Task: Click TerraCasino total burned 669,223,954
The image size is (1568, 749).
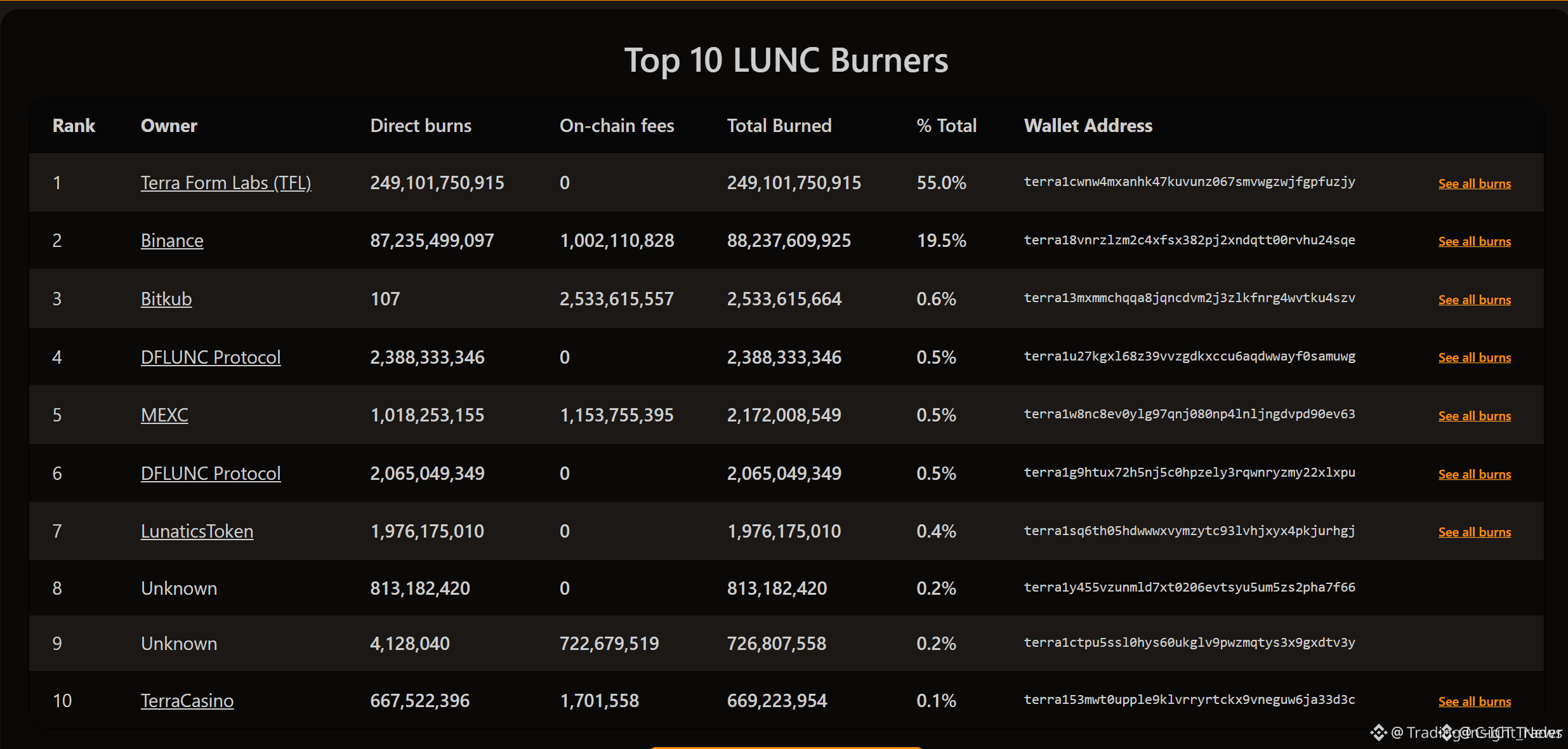Action: pyautogui.click(x=777, y=701)
